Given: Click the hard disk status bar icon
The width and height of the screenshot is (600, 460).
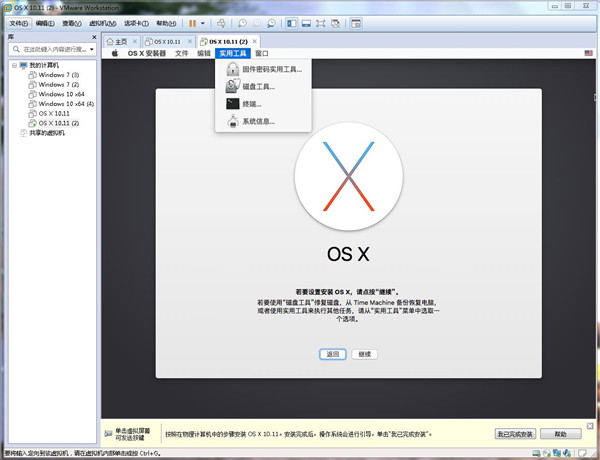Looking at the screenshot, I should tap(536, 454).
